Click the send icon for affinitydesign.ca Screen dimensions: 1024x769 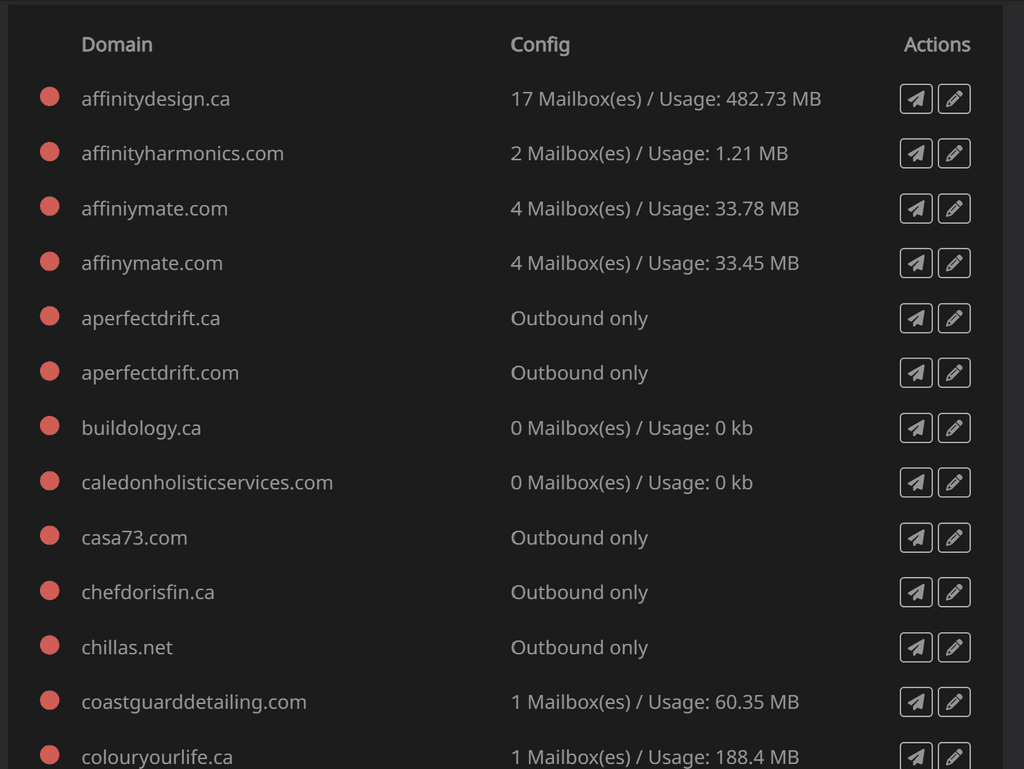(916, 99)
